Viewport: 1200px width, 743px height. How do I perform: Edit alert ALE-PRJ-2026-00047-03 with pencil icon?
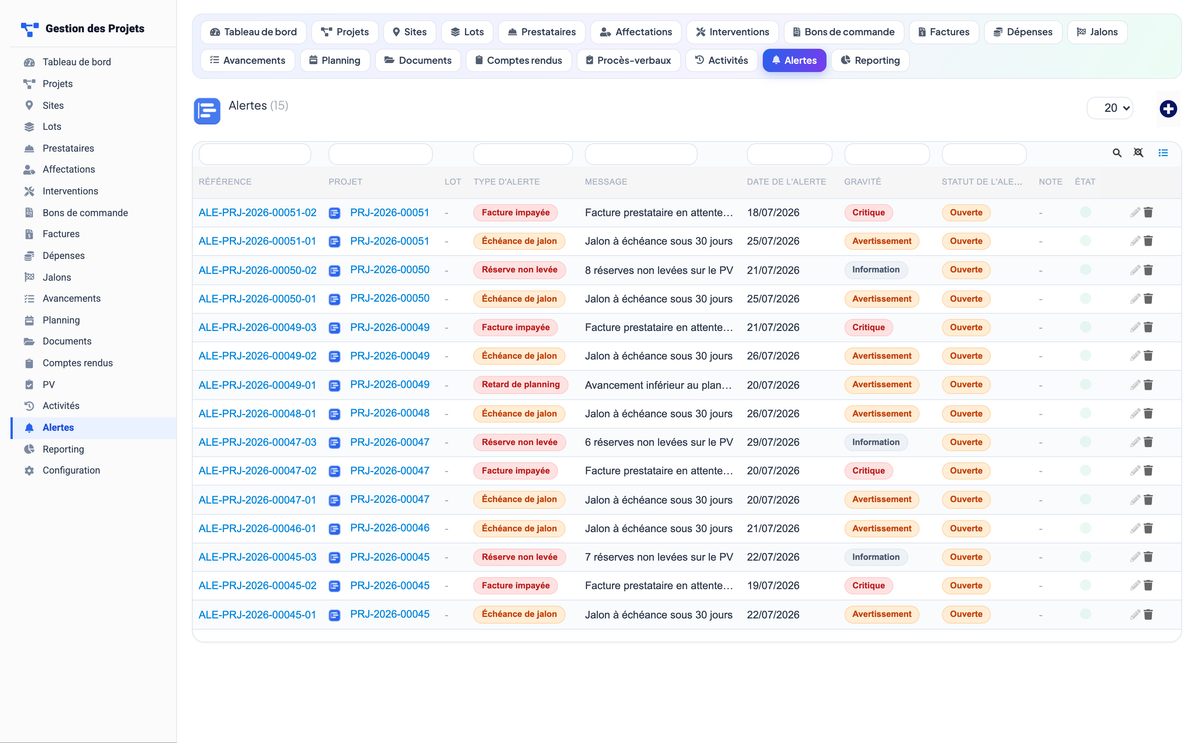[x=1135, y=442]
